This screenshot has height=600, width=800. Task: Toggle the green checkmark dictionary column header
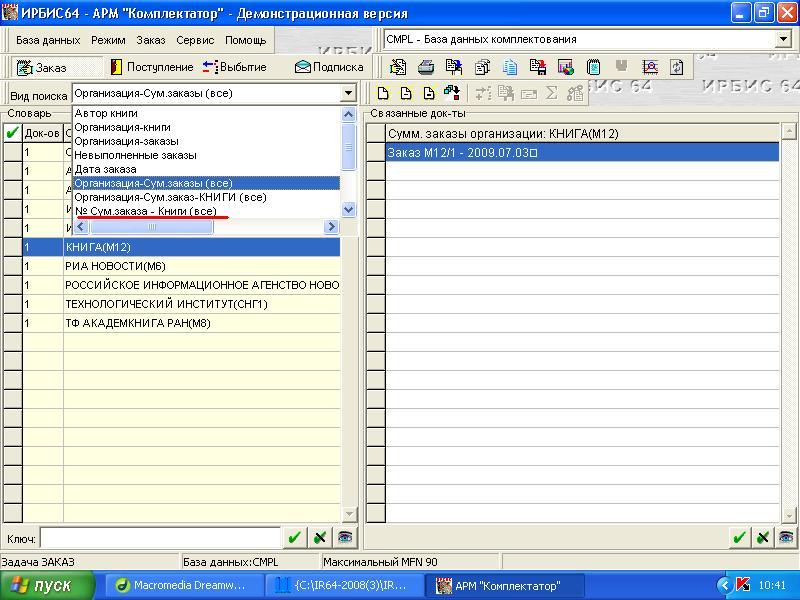click(12, 133)
